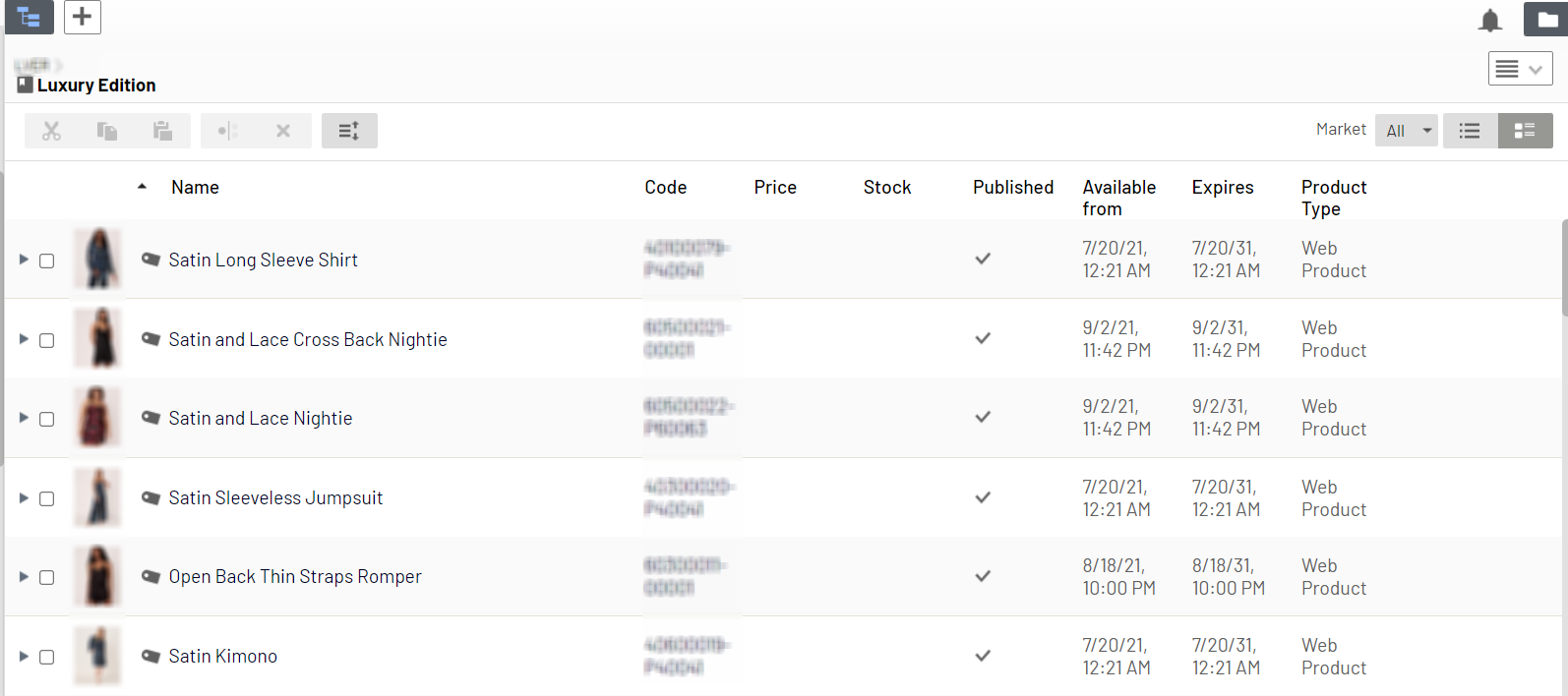1568x696 pixels.
Task: Open the Satin and Lace Cross Back Nightie link
Action: (307, 339)
